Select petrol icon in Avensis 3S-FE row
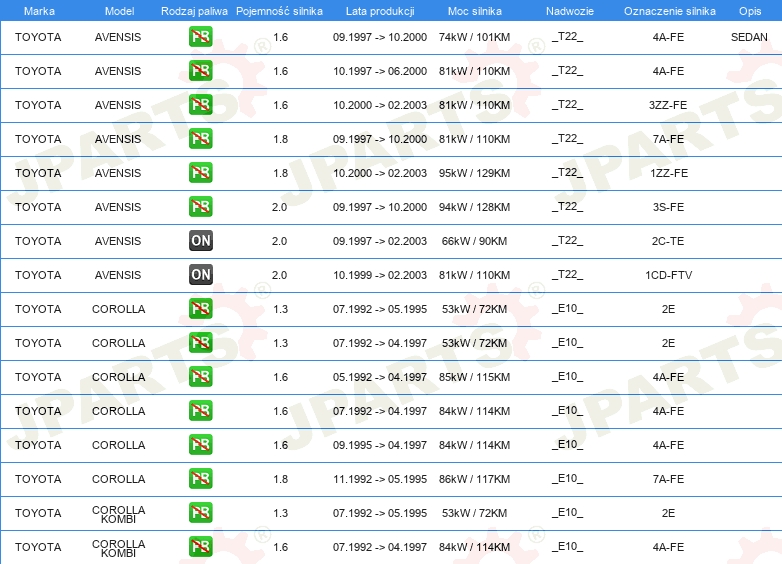This screenshot has width=782, height=564. 200,206
